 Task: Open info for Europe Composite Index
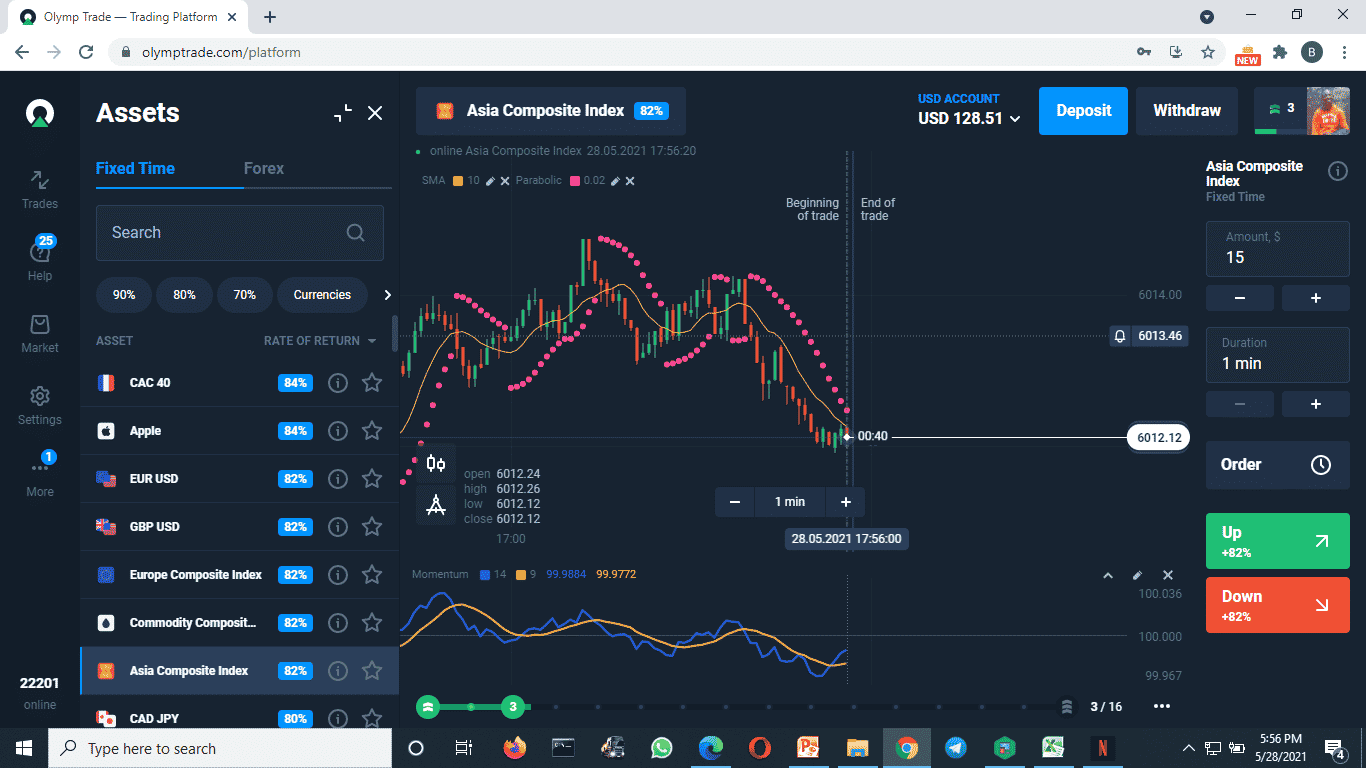tap(338, 575)
